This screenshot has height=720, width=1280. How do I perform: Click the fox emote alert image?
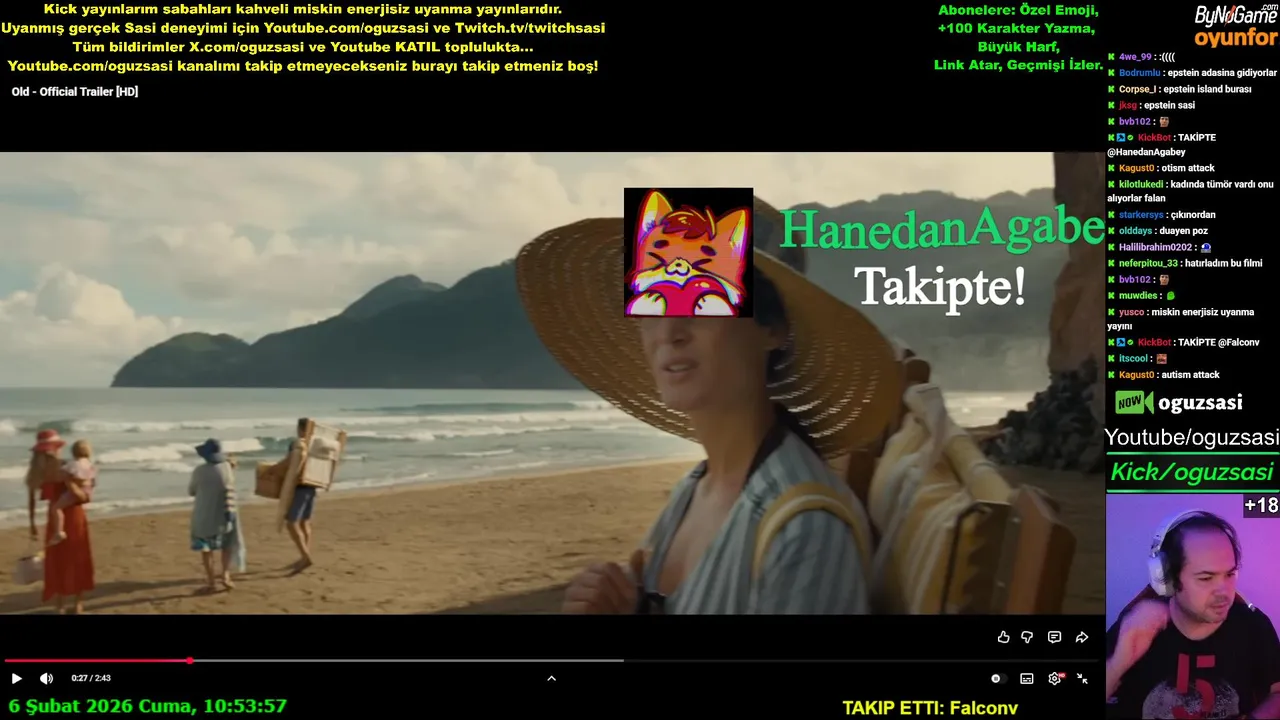point(688,252)
